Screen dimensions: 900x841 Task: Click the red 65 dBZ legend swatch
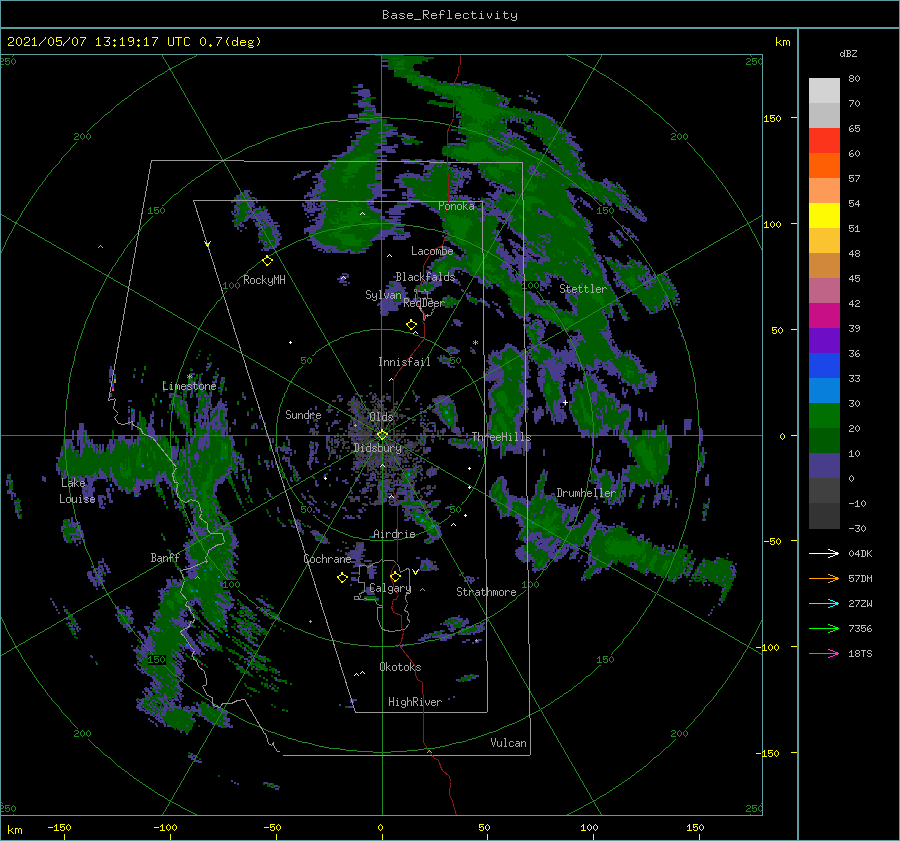coord(824,140)
